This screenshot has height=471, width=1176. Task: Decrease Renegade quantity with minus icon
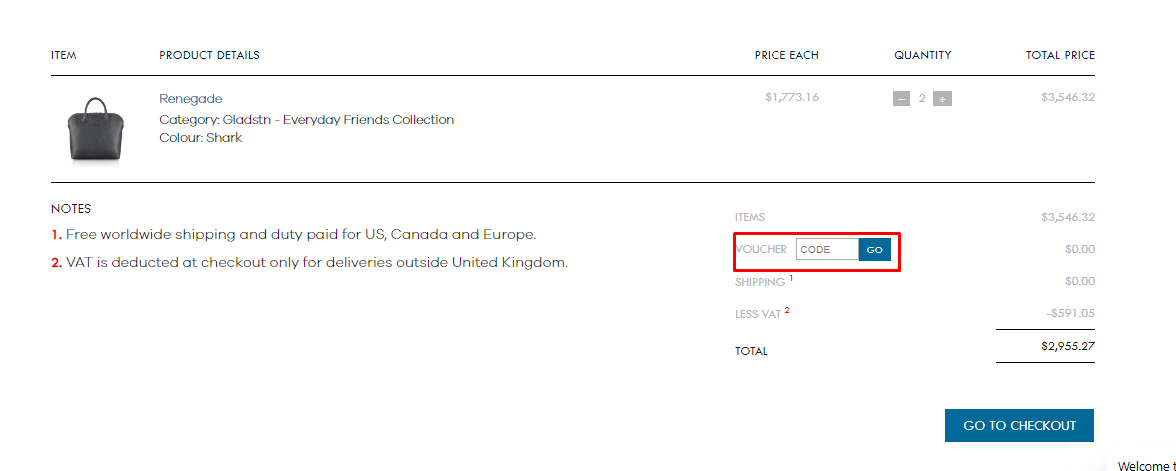tap(902, 99)
